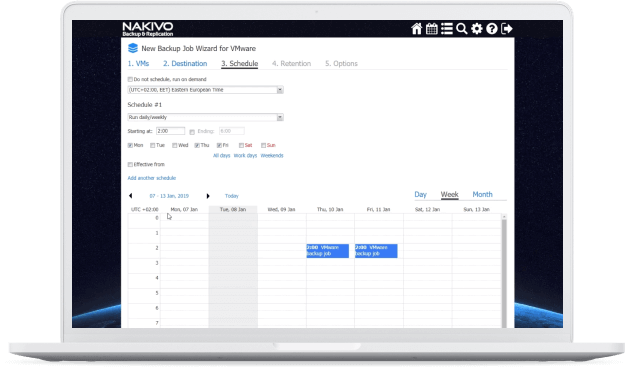Click the logout arrow icon

coord(507,29)
